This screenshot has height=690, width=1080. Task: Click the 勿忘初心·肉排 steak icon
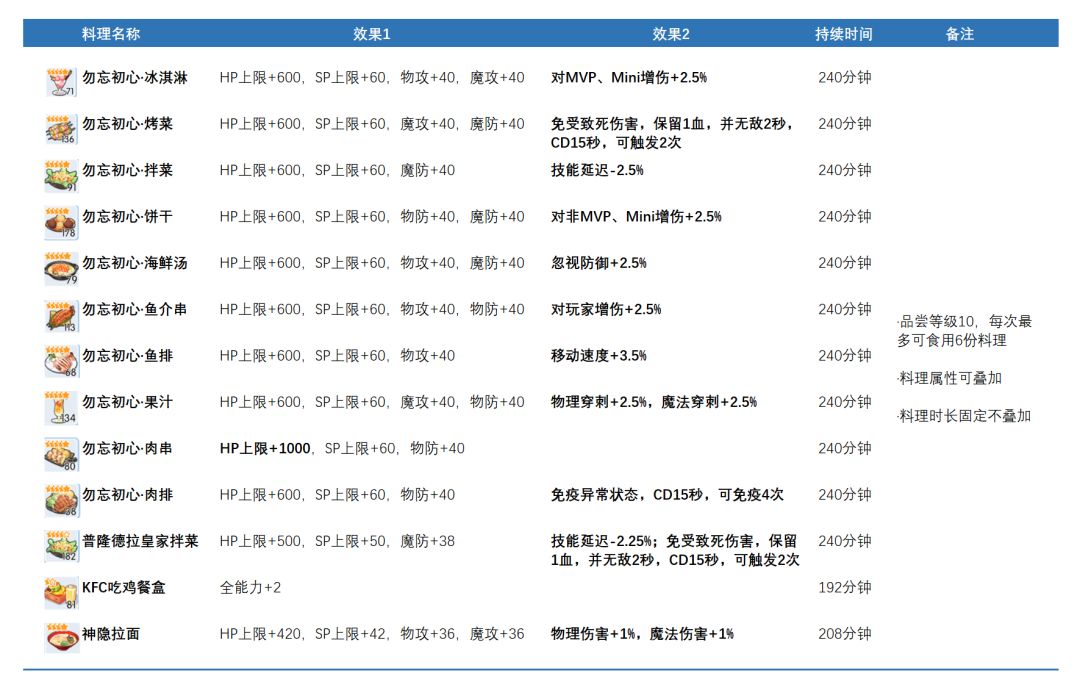pos(61,500)
